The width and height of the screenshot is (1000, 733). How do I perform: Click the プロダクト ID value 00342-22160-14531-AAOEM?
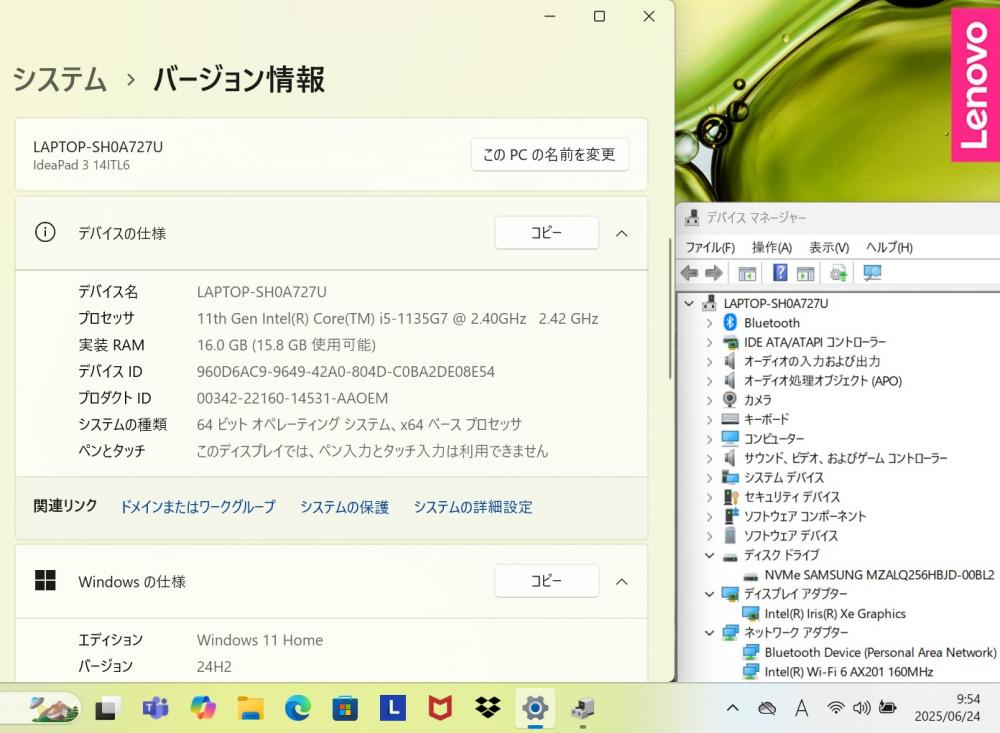pyautogui.click(x=292, y=399)
